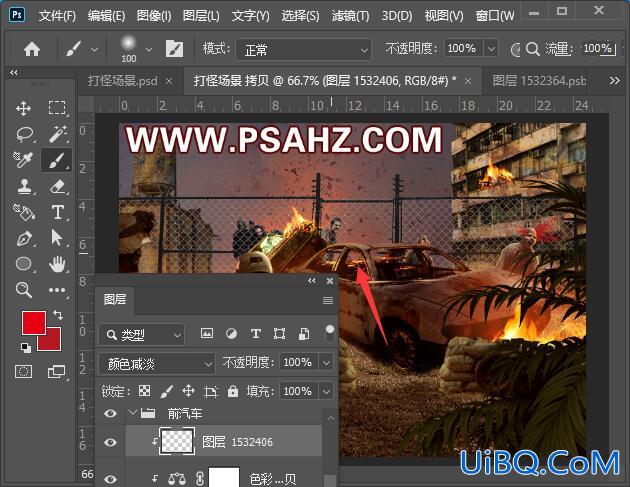Open the layer blend mode 颜色减淡 dropdown
Viewport: 630px width, 487px height.
[x=156, y=364]
